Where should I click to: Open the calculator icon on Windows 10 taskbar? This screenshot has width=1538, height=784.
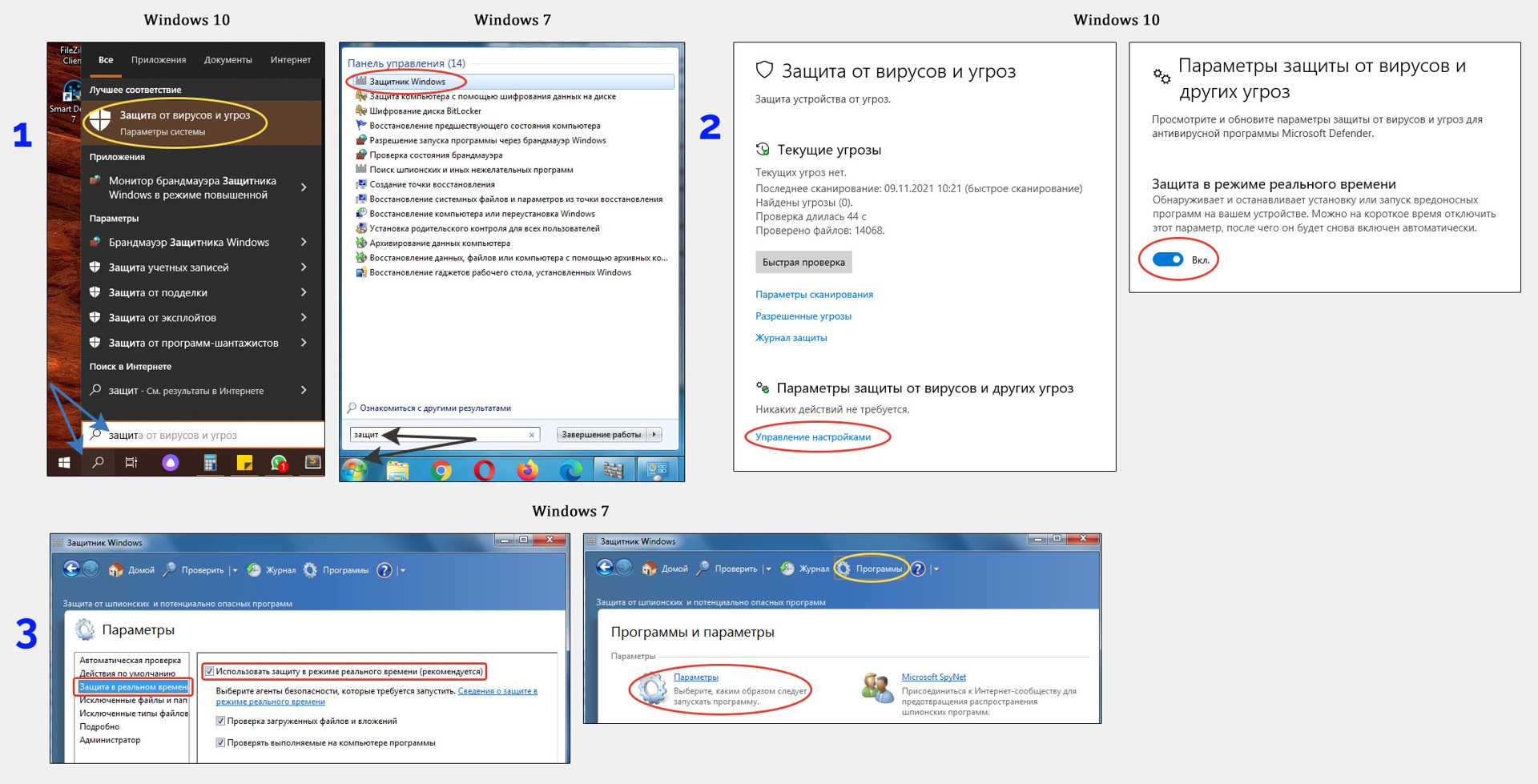coord(210,463)
